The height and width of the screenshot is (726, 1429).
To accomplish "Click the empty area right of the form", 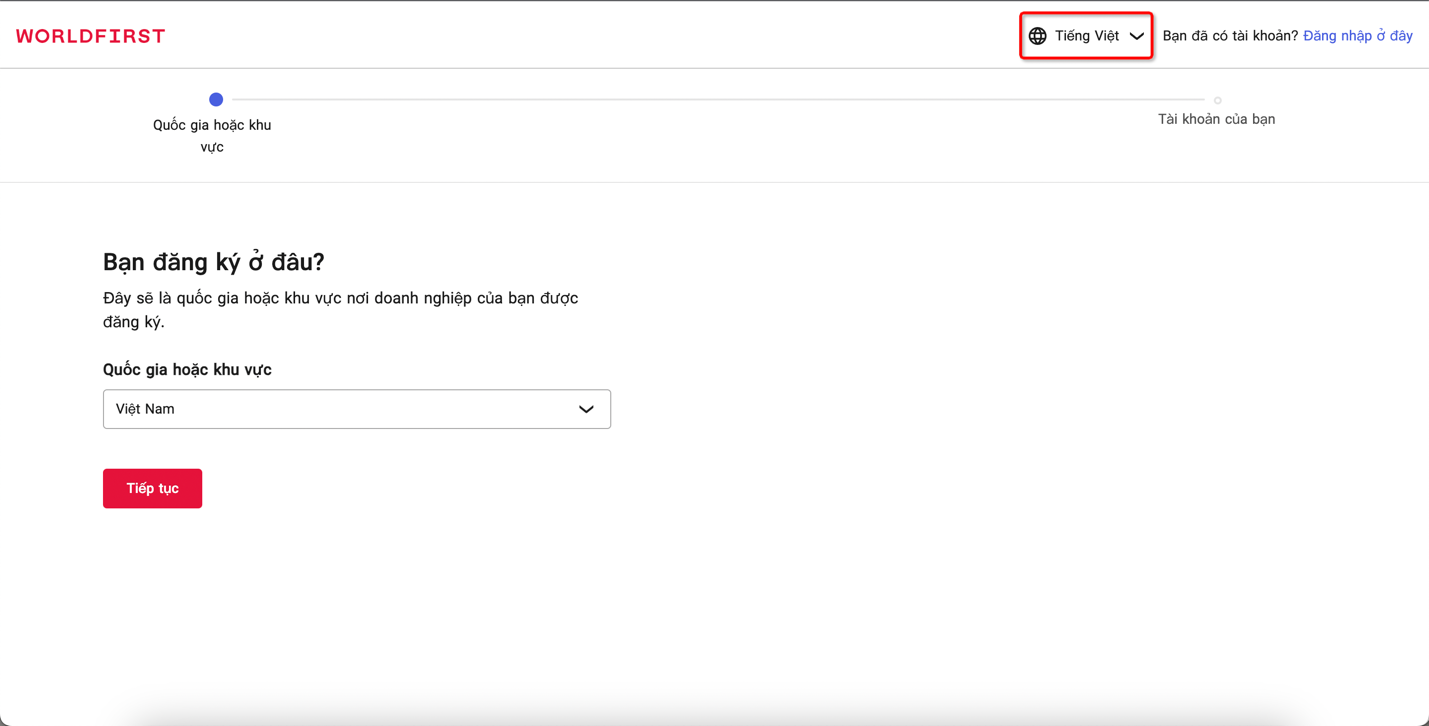I will pos(1000,400).
